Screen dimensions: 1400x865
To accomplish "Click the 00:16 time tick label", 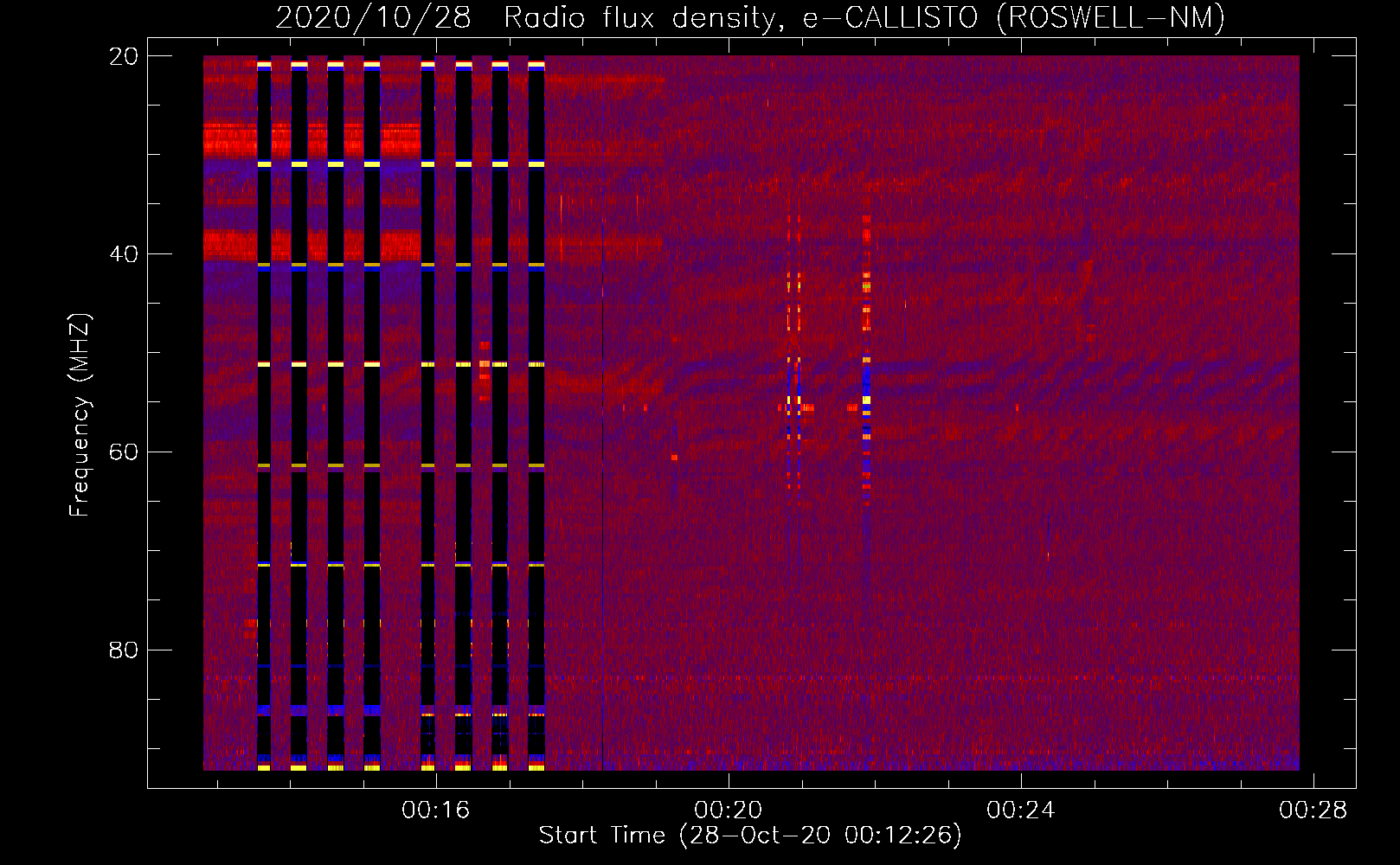I will [436, 810].
